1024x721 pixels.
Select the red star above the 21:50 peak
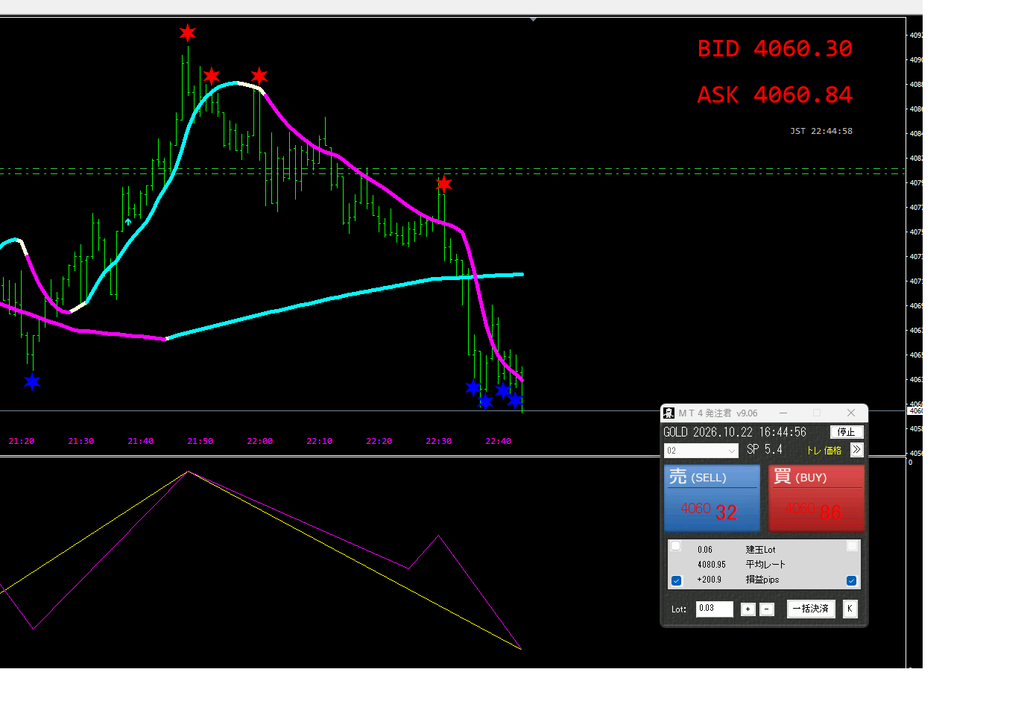[x=187, y=32]
